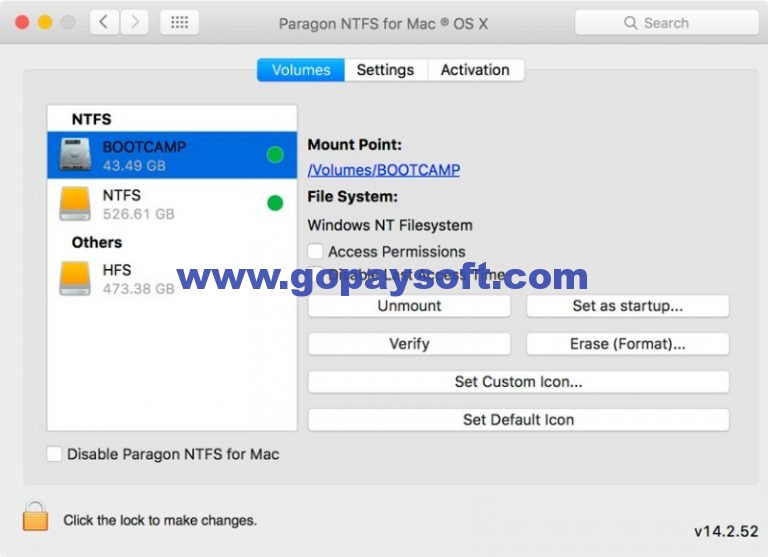Viewport: 768px width, 557px height.
Task: Click the Mount Point label
Action: [355, 145]
